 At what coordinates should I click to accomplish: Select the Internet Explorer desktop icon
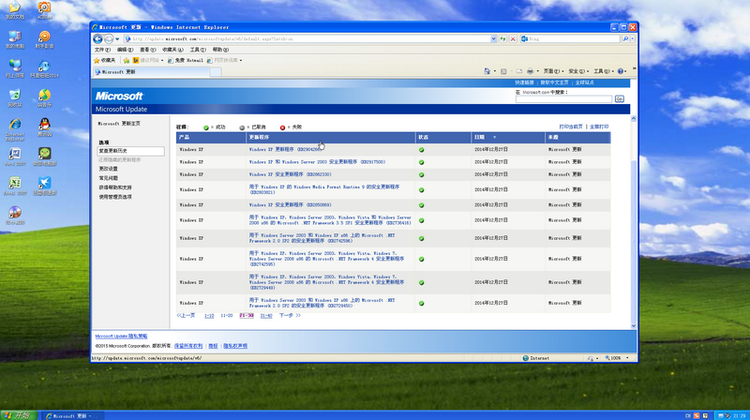pyautogui.click(x=15, y=130)
